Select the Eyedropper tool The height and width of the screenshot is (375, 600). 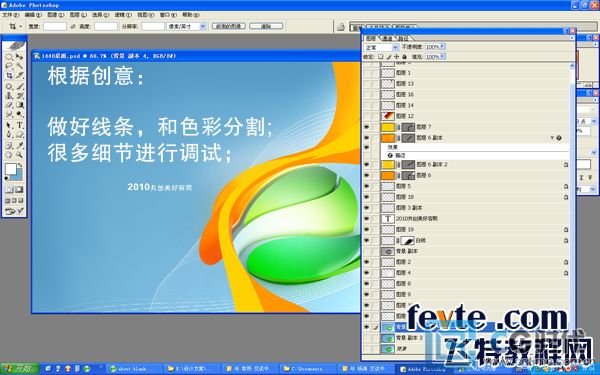[20, 145]
